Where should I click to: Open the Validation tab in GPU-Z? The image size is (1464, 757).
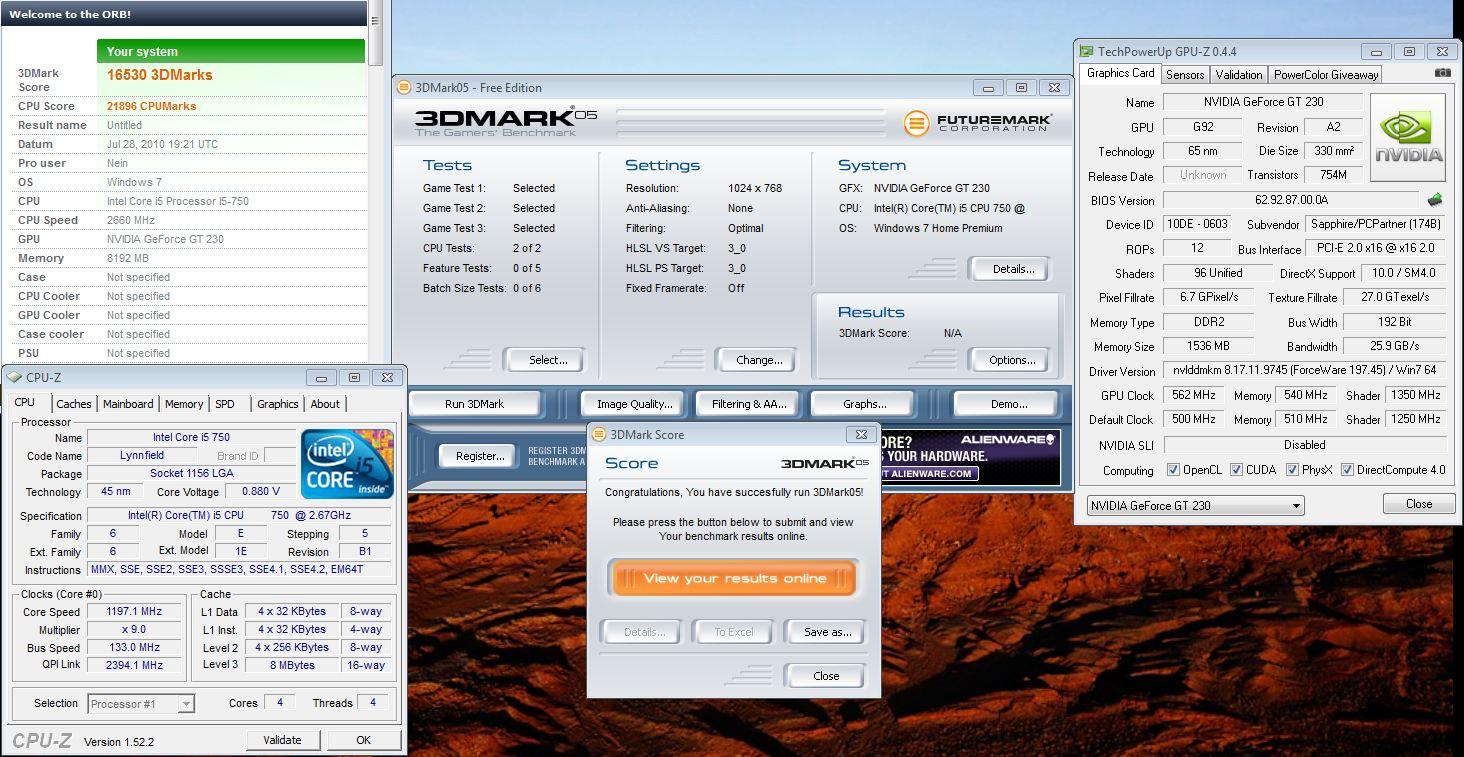pos(1239,75)
